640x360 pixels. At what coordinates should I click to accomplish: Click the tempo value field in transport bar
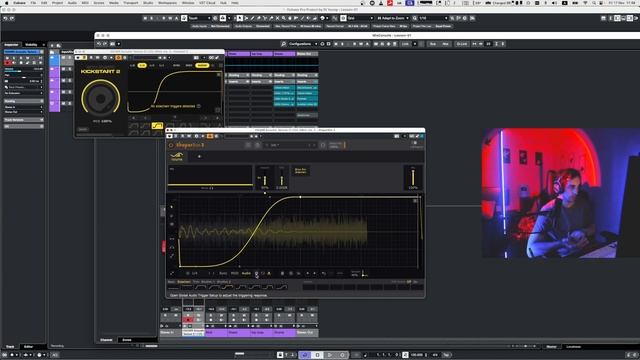point(416,355)
